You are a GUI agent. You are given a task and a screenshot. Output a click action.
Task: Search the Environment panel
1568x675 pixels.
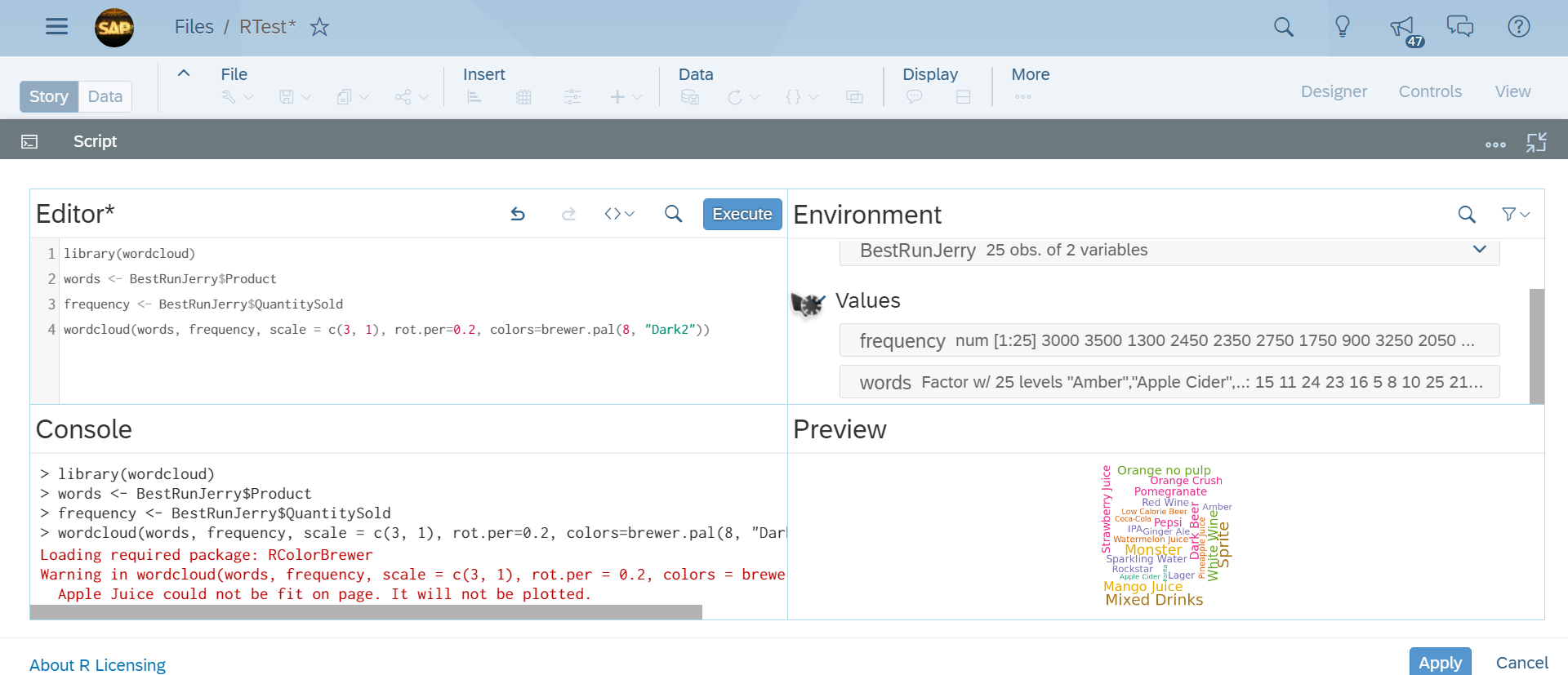click(x=1467, y=215)
